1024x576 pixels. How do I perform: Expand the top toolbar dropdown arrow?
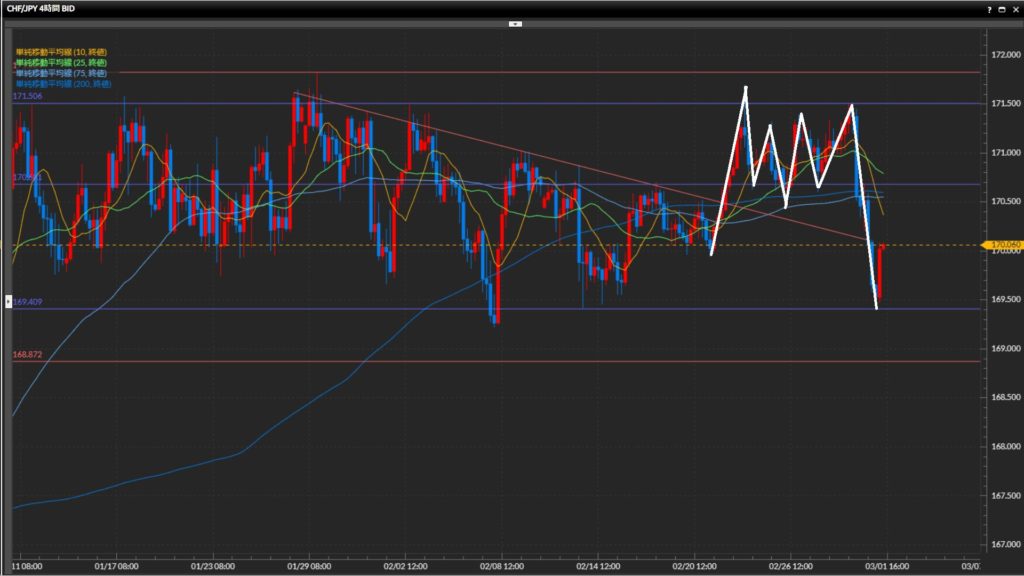514,22
